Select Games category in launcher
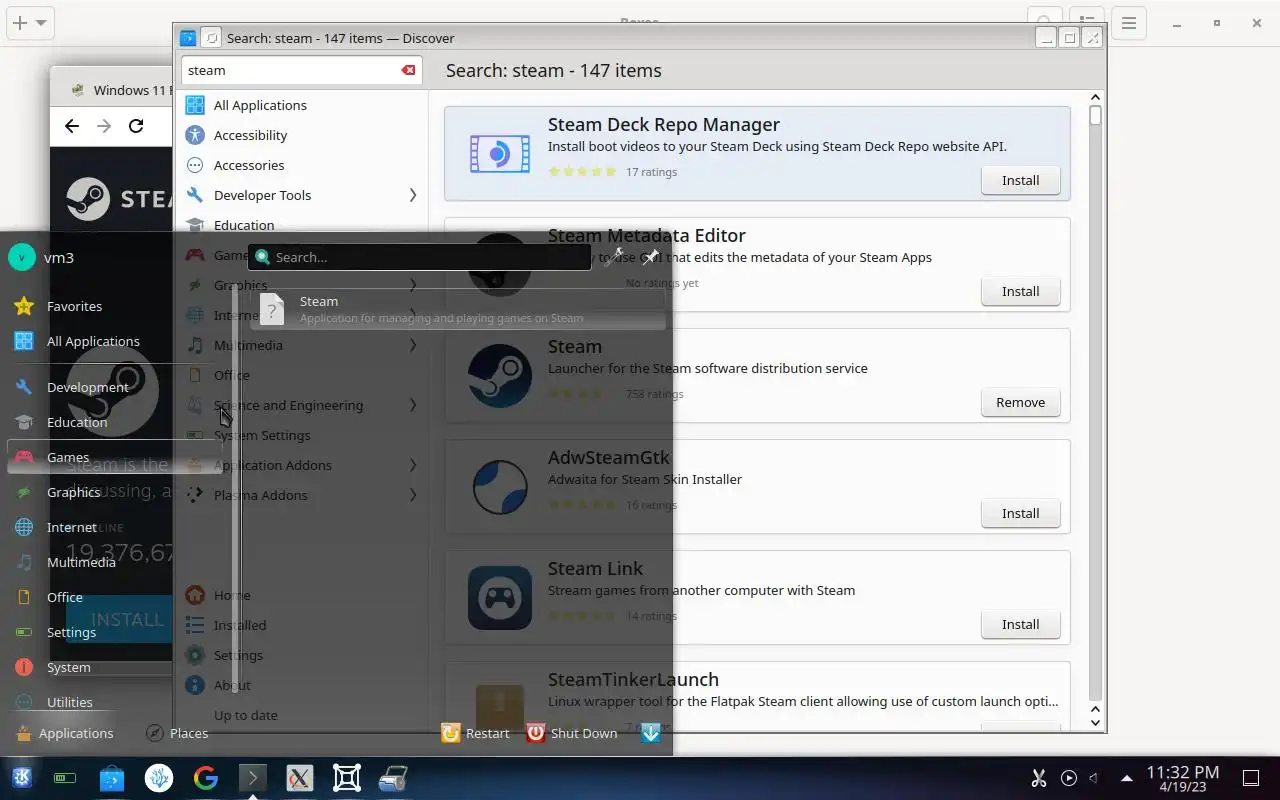The width and height of the screenshot is (1280, 800). 115,457
